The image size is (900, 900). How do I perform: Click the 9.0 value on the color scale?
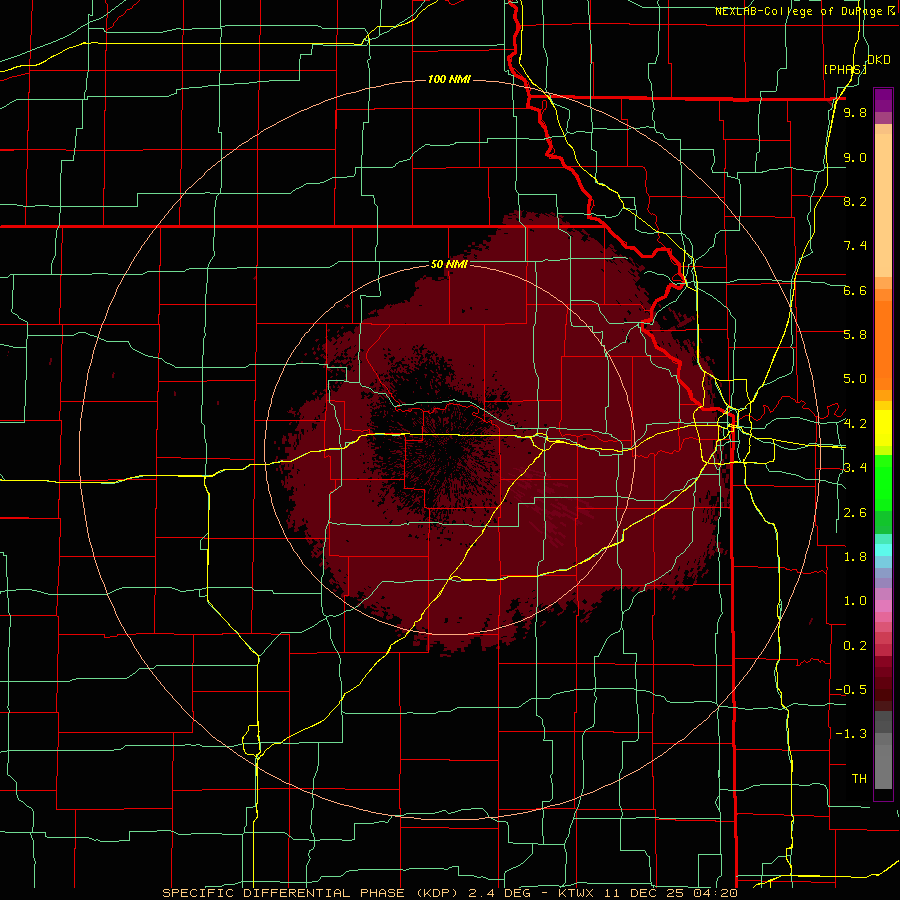(x=855, y=157)
